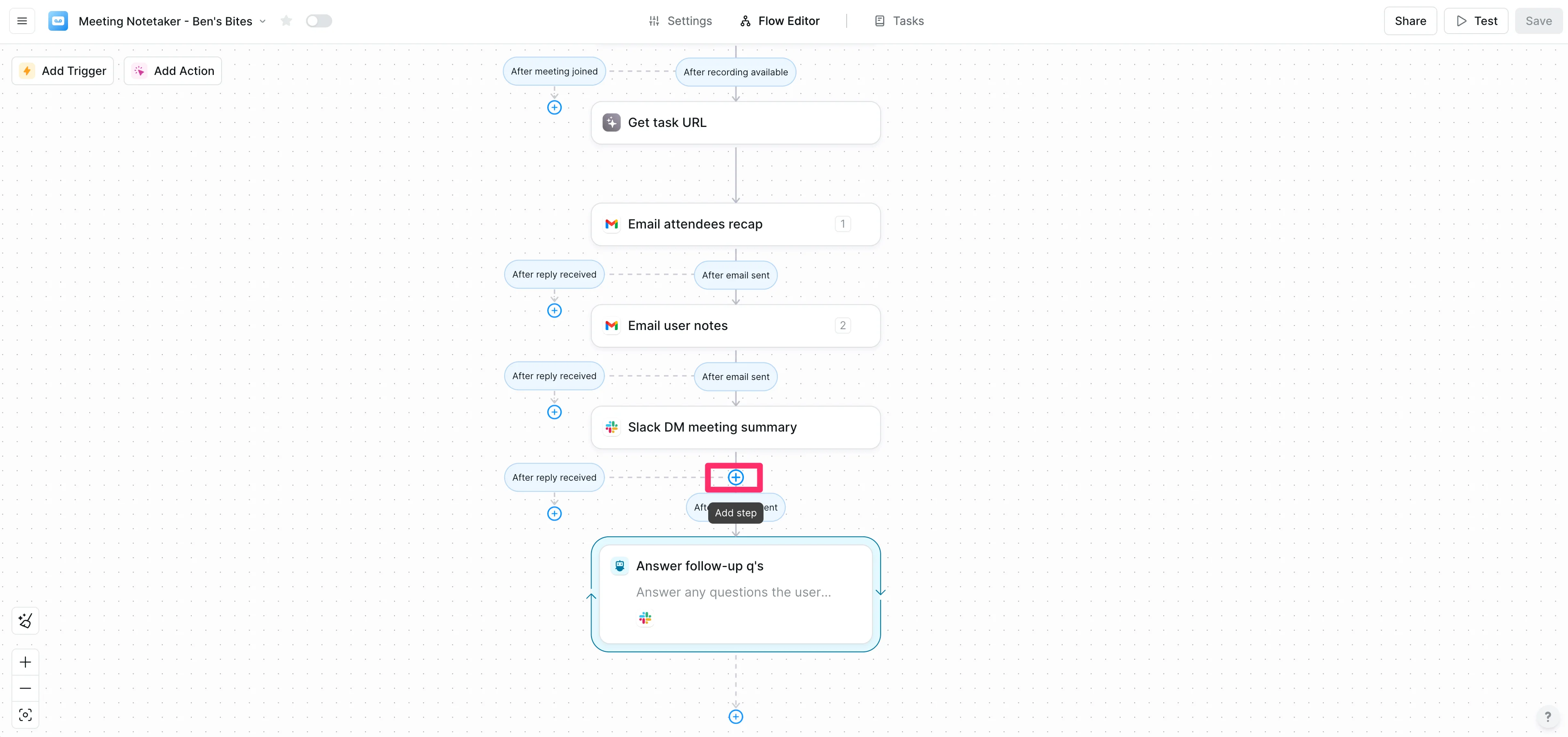Image resolution: width=1568 pixels, height=737 pixels.
Task: Open the help question mark
Action: 1547,716
